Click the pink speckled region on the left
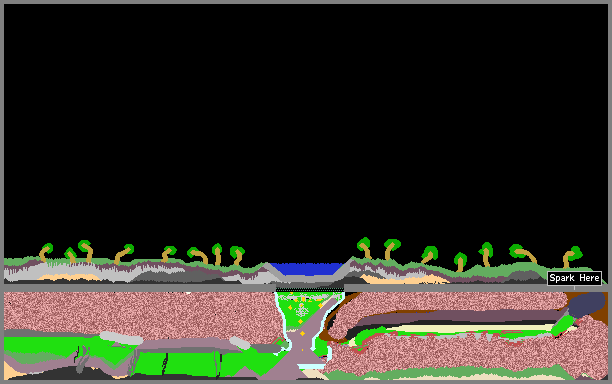612x384 pixels. tap(141, 312)
